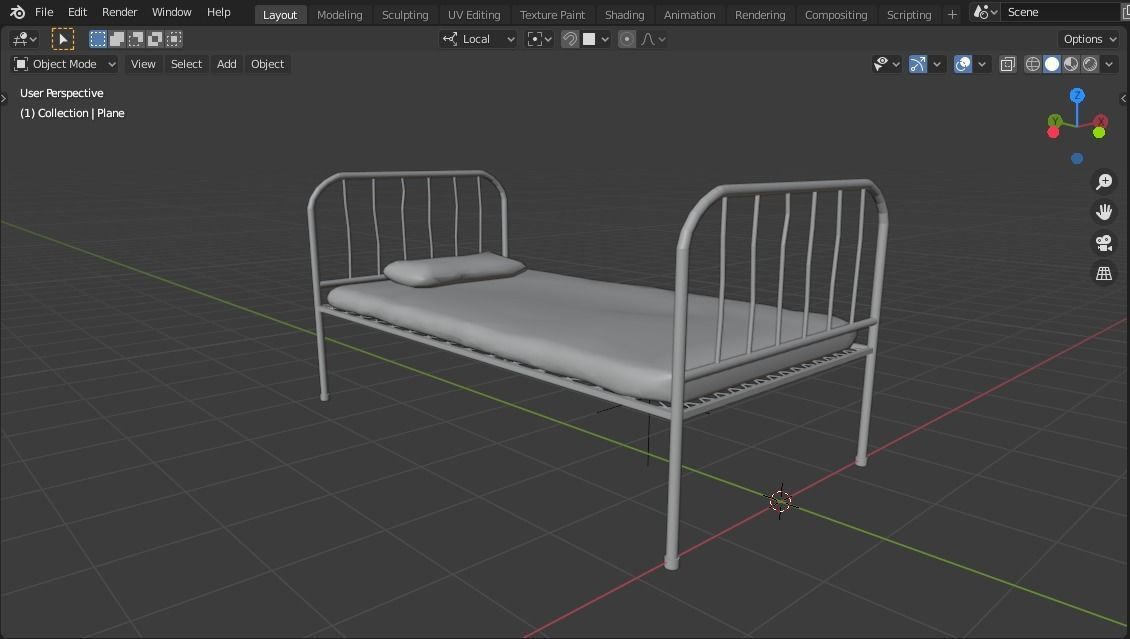Viewport: 1130px width, 639px height.
Task: Expand the shading options arrow
Action: tap(1109, 64)
